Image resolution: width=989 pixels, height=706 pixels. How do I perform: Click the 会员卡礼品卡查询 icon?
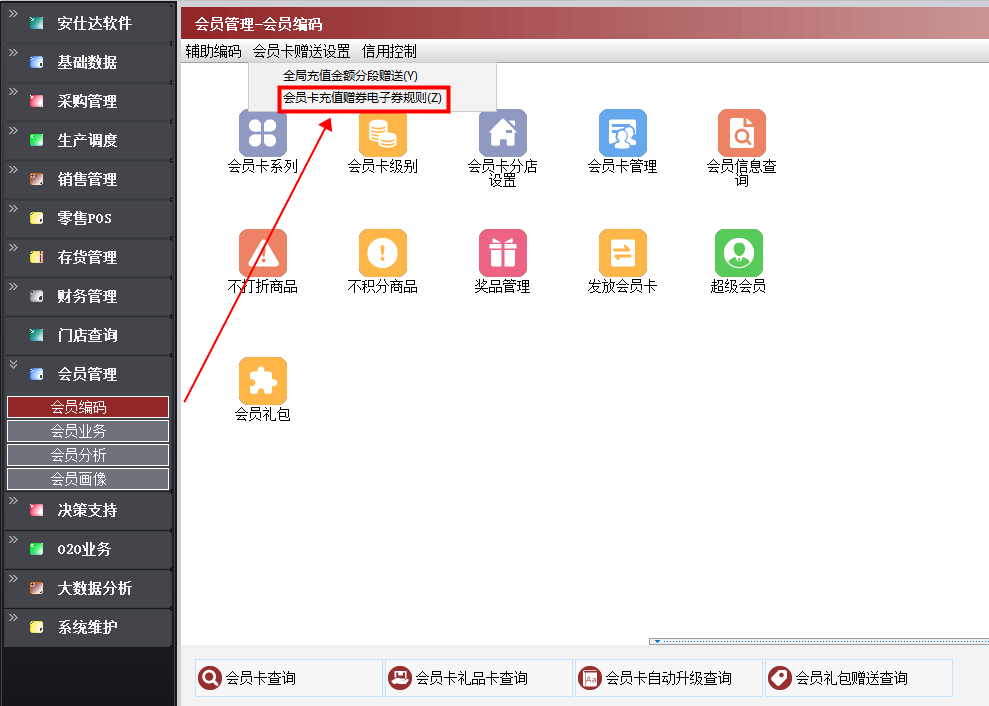coord(399,678)
